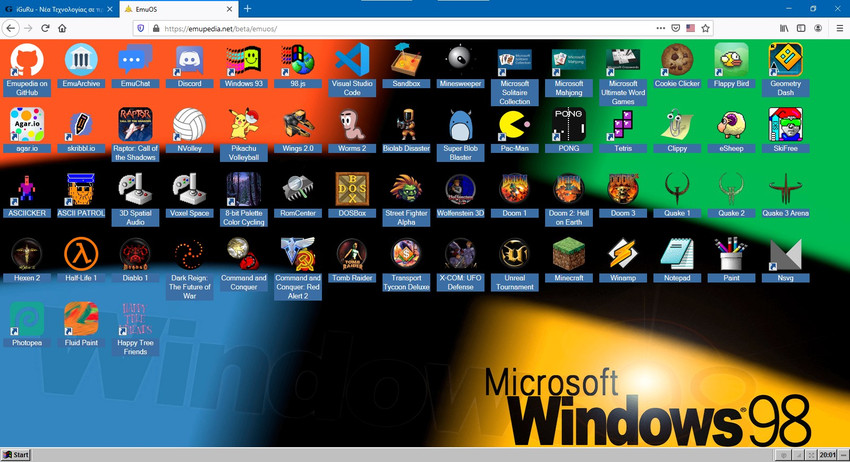This screenshot has height=462, width=850.
Task: Launch Half-Life 1
Action: click(x=81, y=254)
